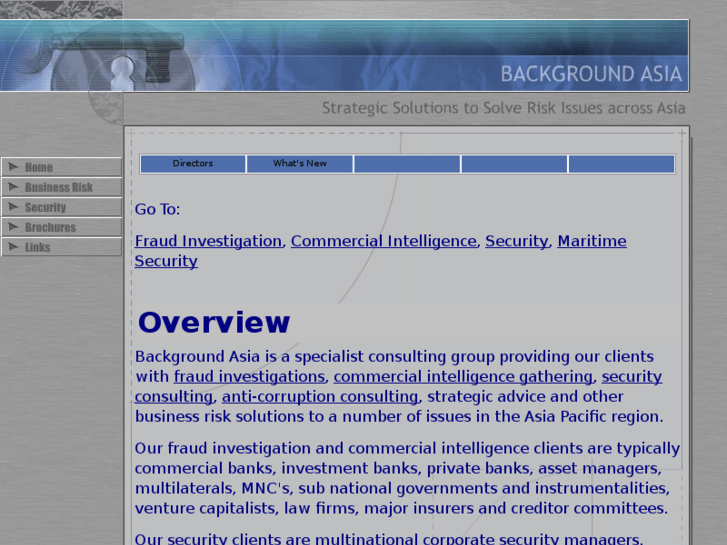Open the anti-corruption consulting link
The width and height of the screenshot is (727, 545).
320,397
